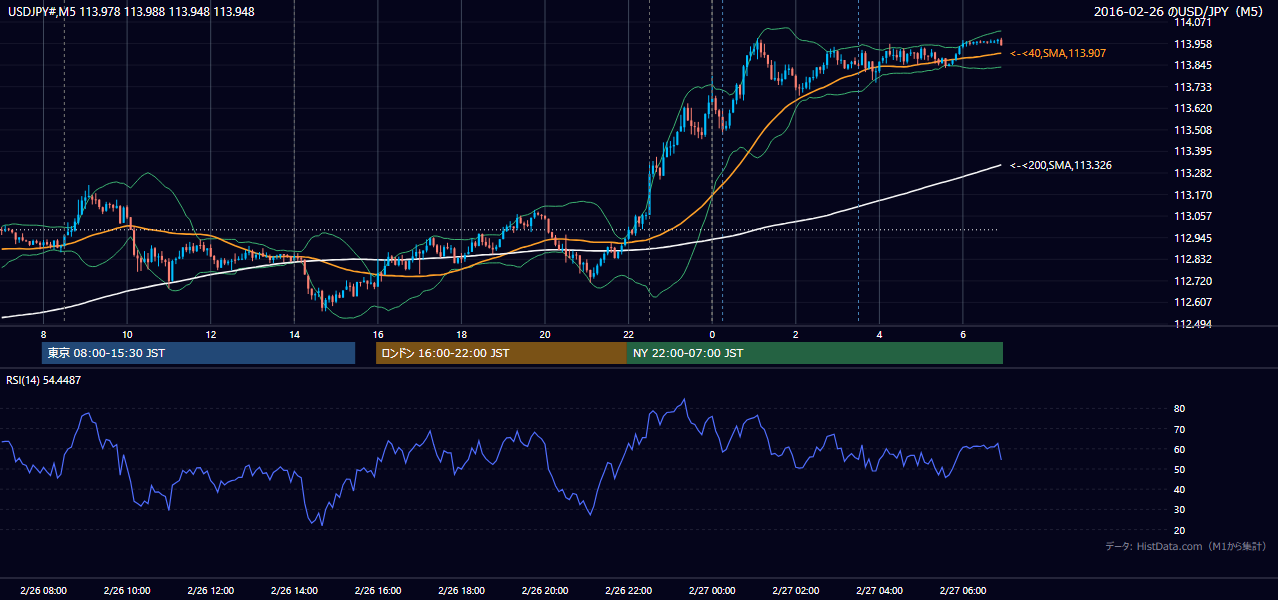Click RSI scale value 70
Screen dimensions: 1278x600
click(x=1180, y=429)
